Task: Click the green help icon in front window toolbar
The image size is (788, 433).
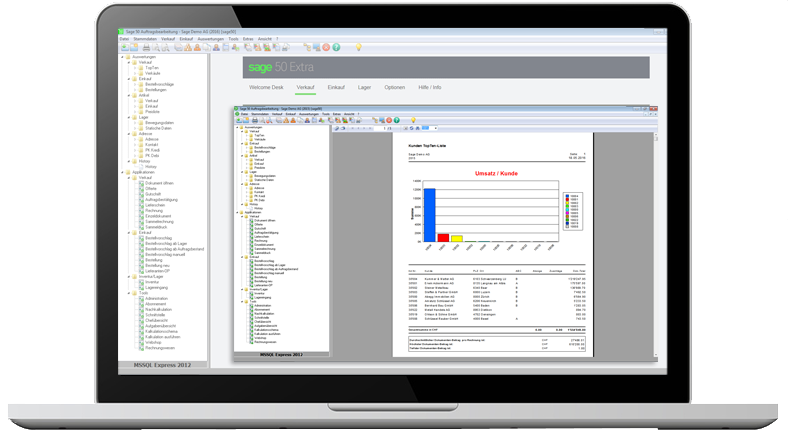Action: (397, 120)
